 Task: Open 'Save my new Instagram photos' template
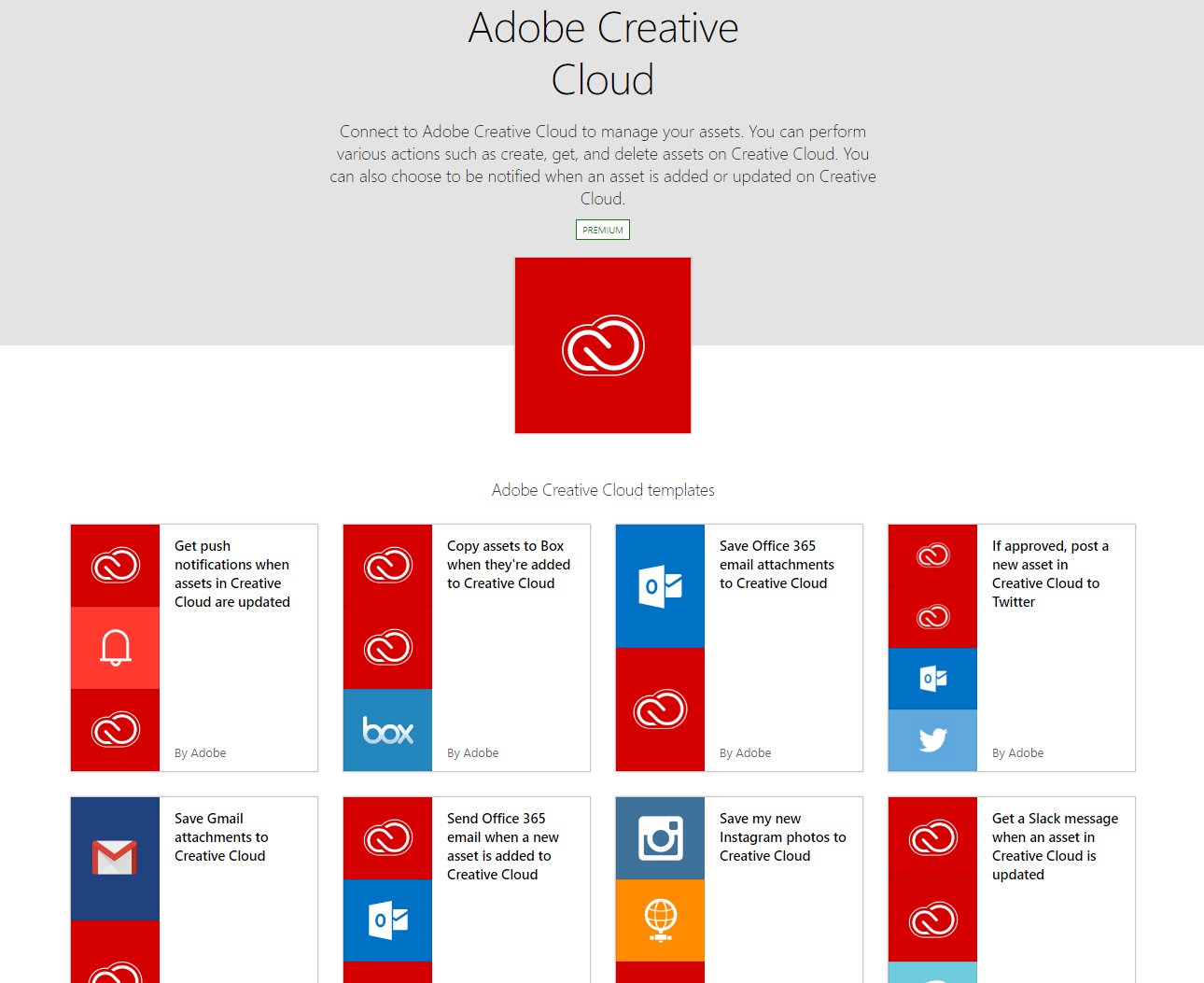[x=782, y=837]
